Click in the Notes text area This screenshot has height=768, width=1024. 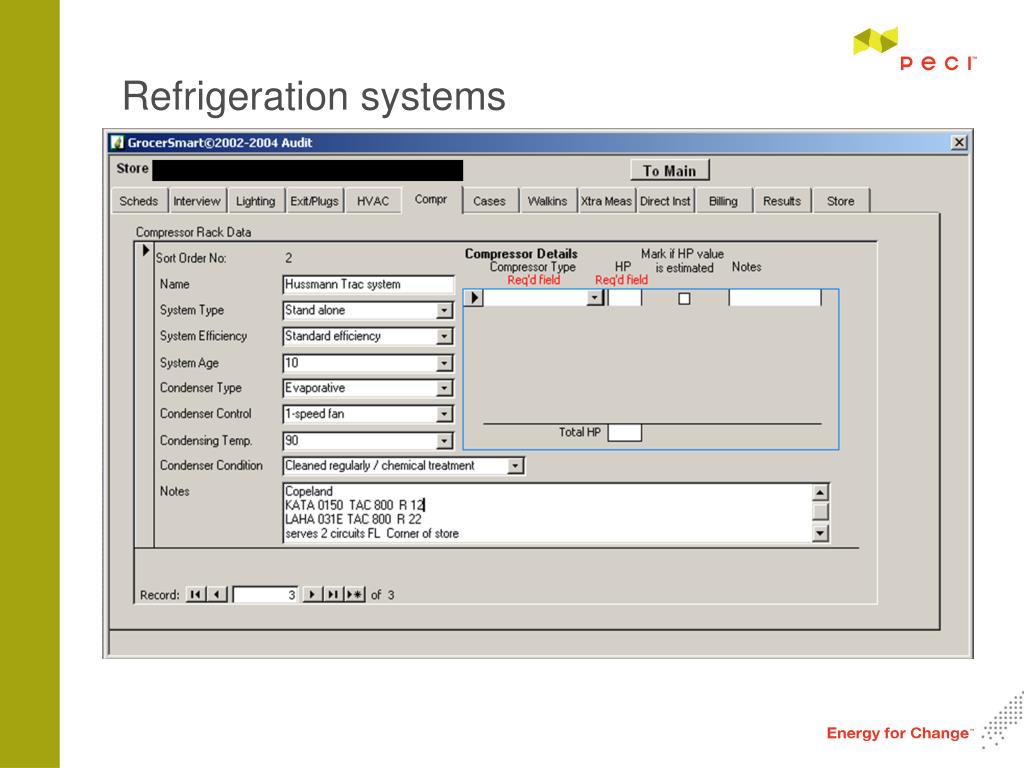[x=547, y=512]
